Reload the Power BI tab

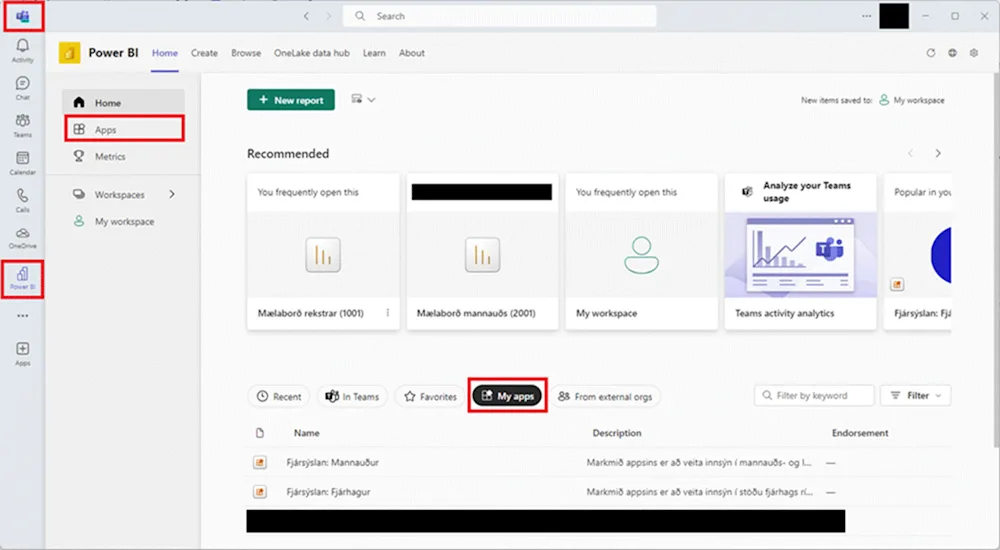931,53
